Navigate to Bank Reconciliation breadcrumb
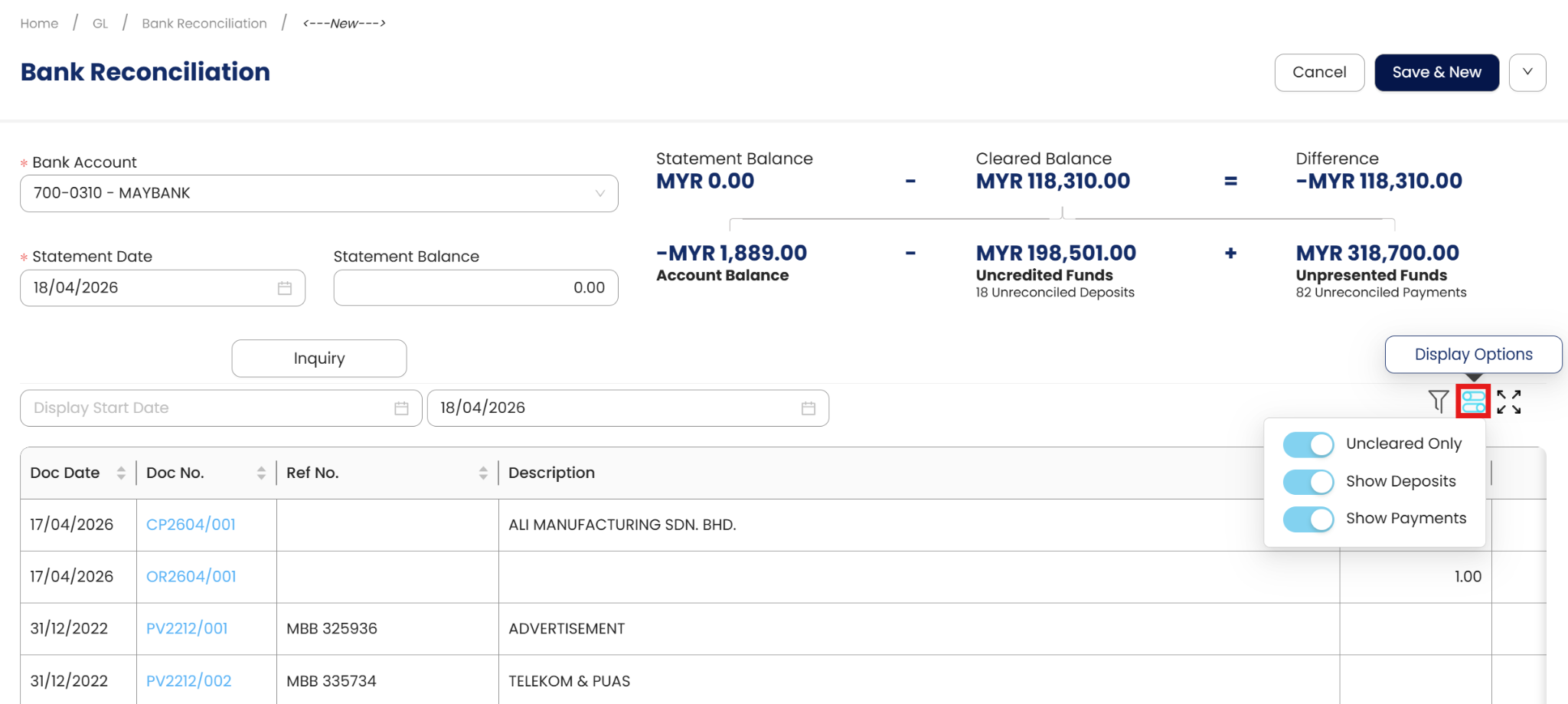 point(204,24)
